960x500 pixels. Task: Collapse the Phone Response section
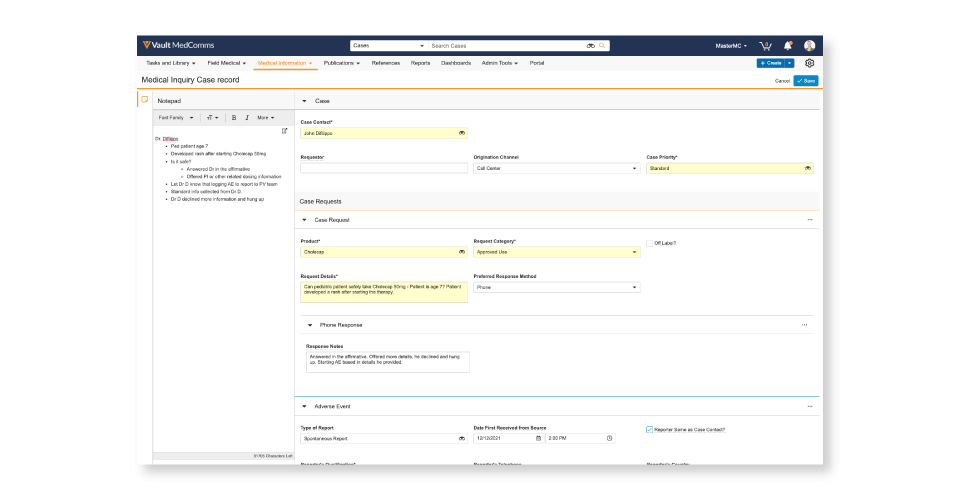(310, 325)
